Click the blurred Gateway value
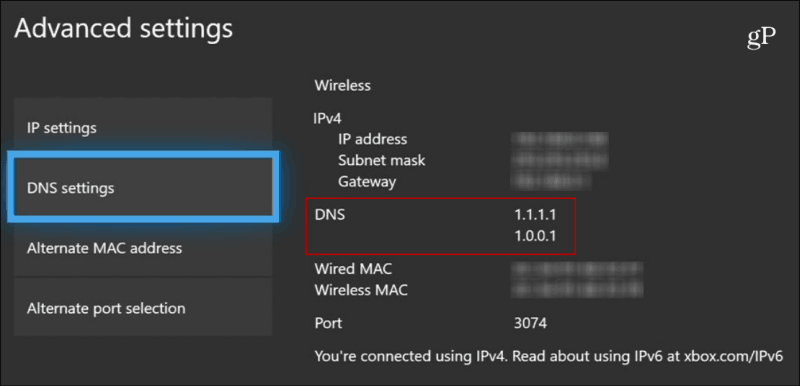The height and width of the screenshot is (386, 800). point(552,181)
